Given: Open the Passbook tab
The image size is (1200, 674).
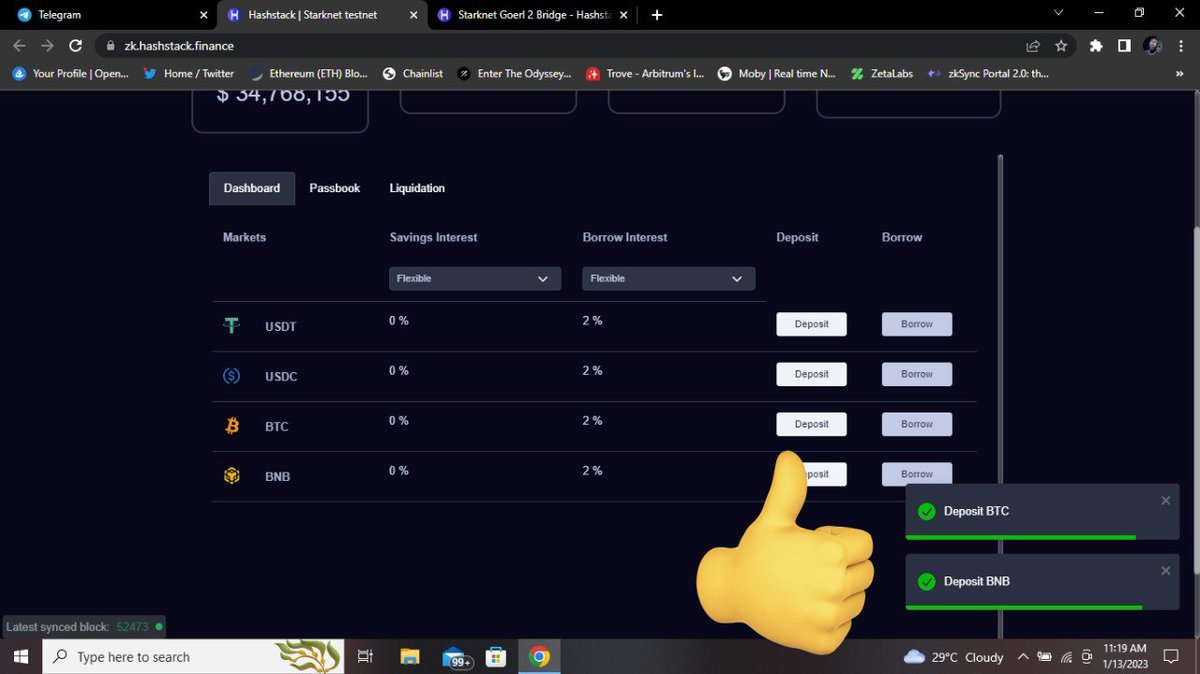Looking at the screenshot, I should tap(335, 188).
